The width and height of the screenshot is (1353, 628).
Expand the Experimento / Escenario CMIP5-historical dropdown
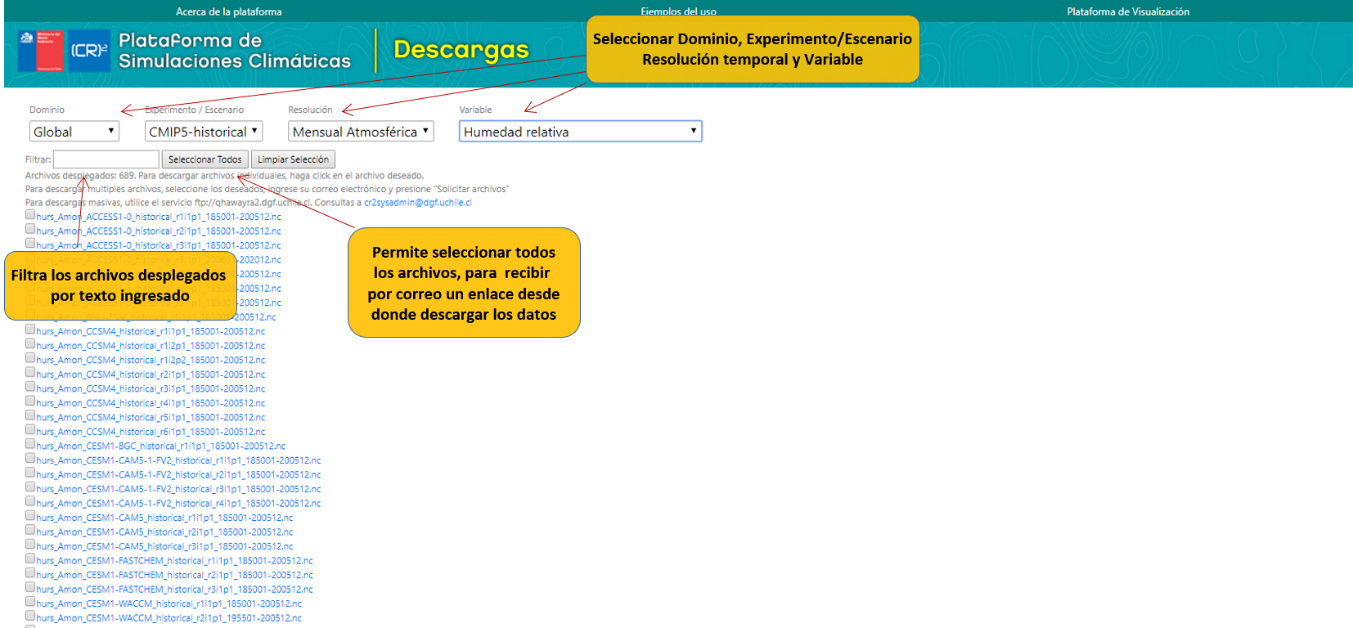pyautogui.click(x=203, y=131)
